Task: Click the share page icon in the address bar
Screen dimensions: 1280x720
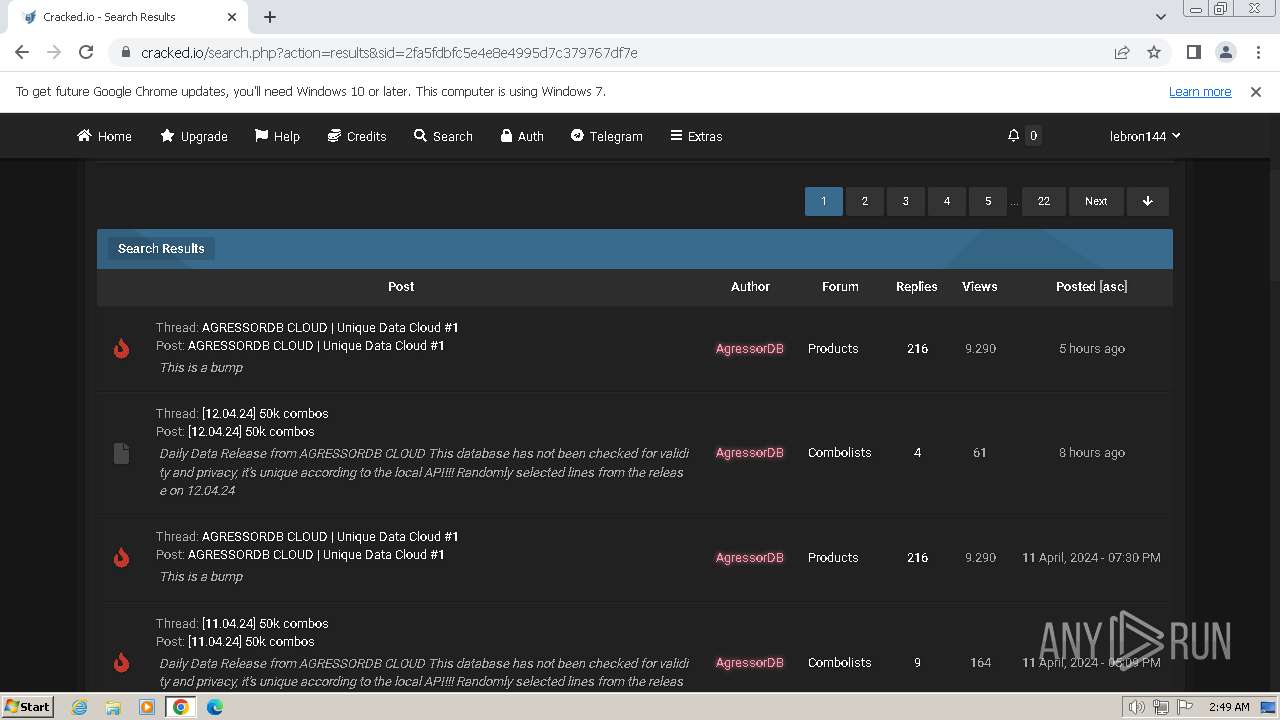Action: click(1122, 52)
